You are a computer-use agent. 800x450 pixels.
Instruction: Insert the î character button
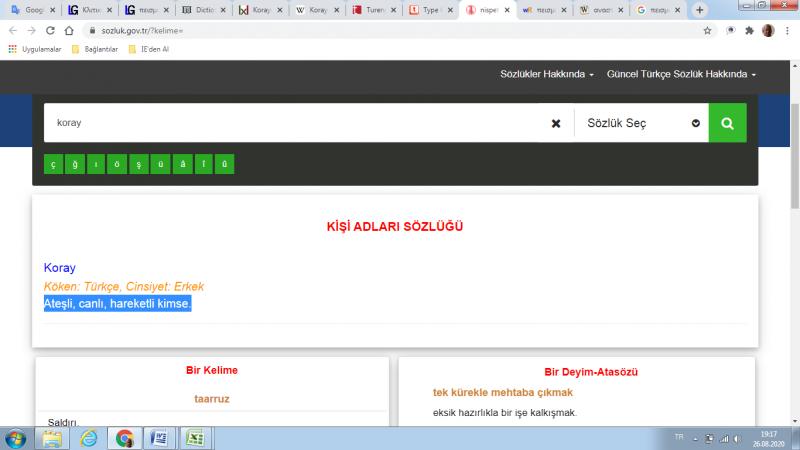204,164
